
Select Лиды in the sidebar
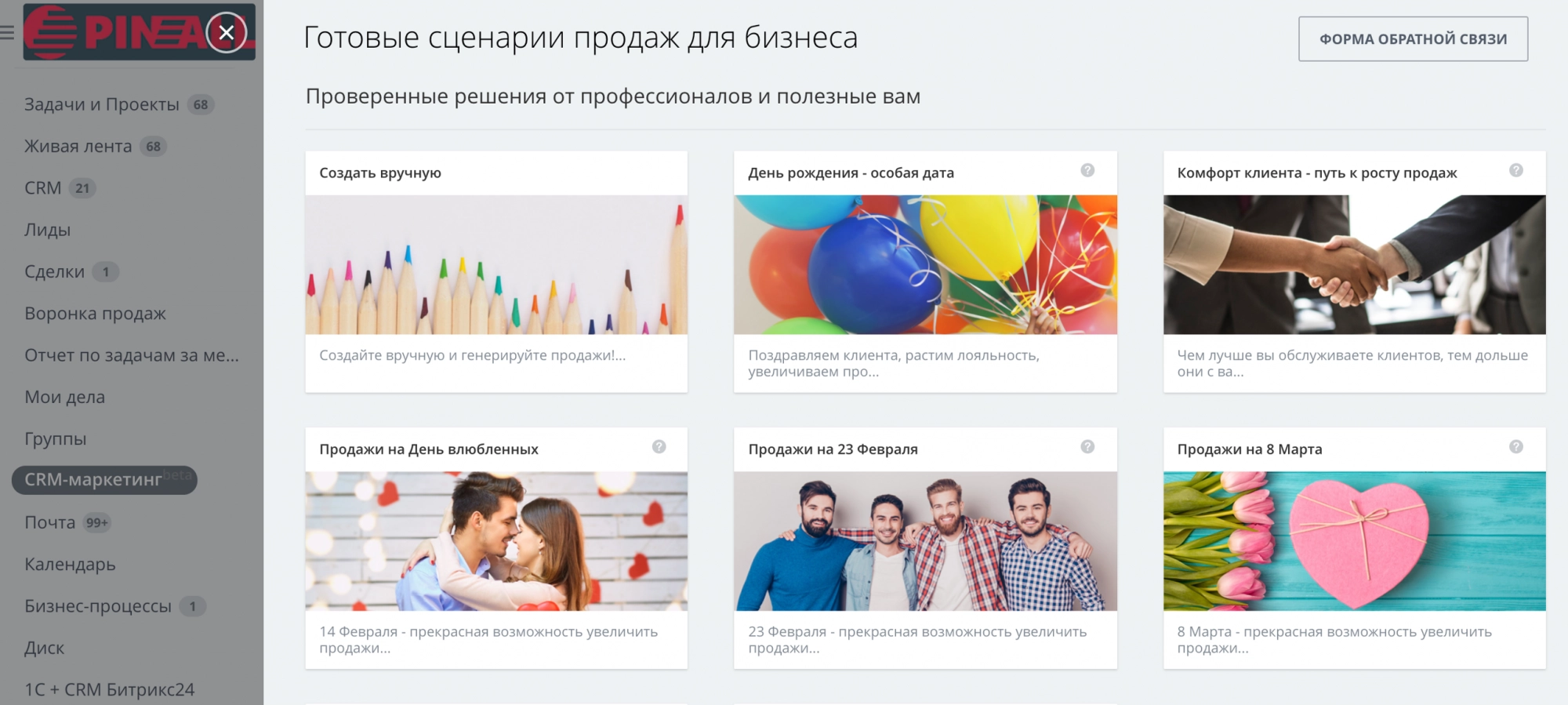click(47, 230)
